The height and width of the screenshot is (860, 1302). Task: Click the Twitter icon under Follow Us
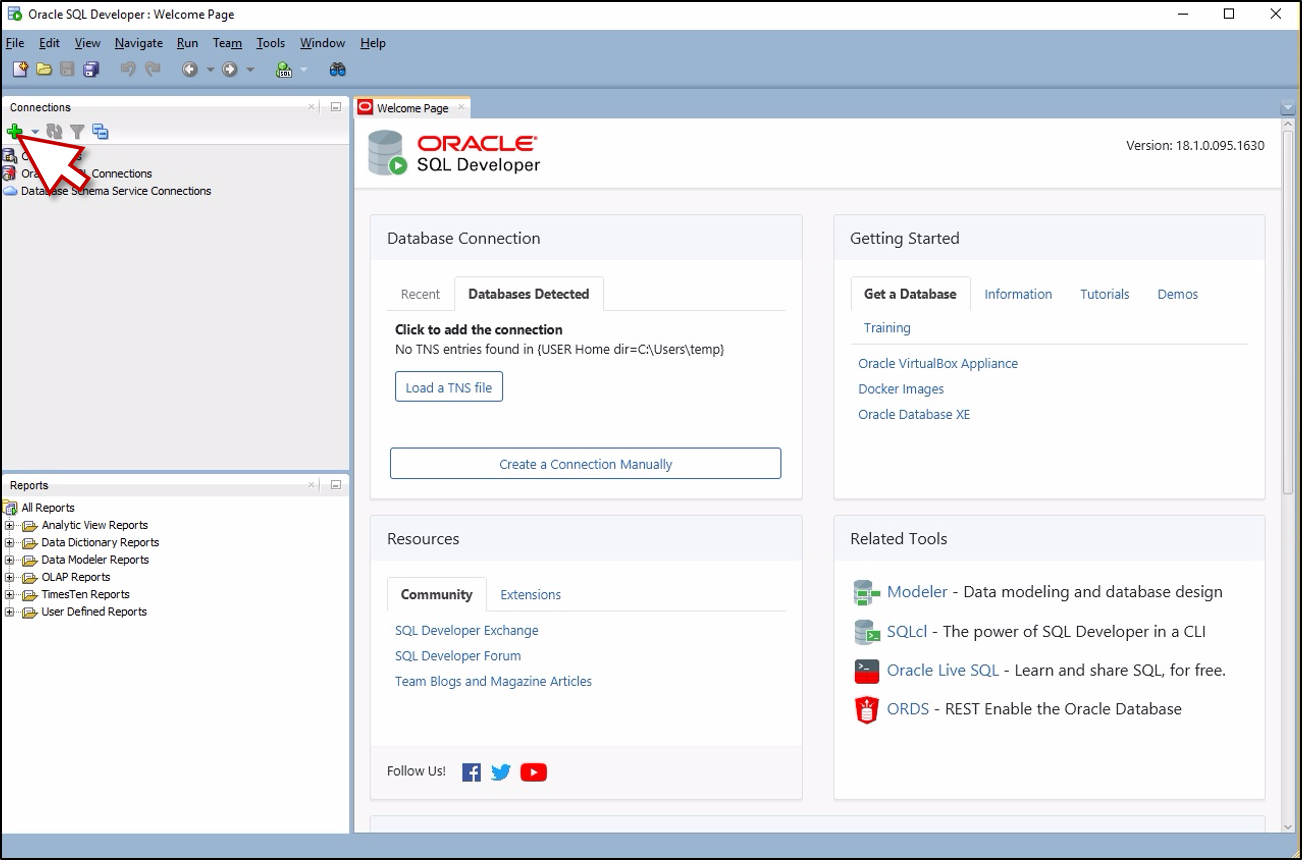tap(501, 772)
